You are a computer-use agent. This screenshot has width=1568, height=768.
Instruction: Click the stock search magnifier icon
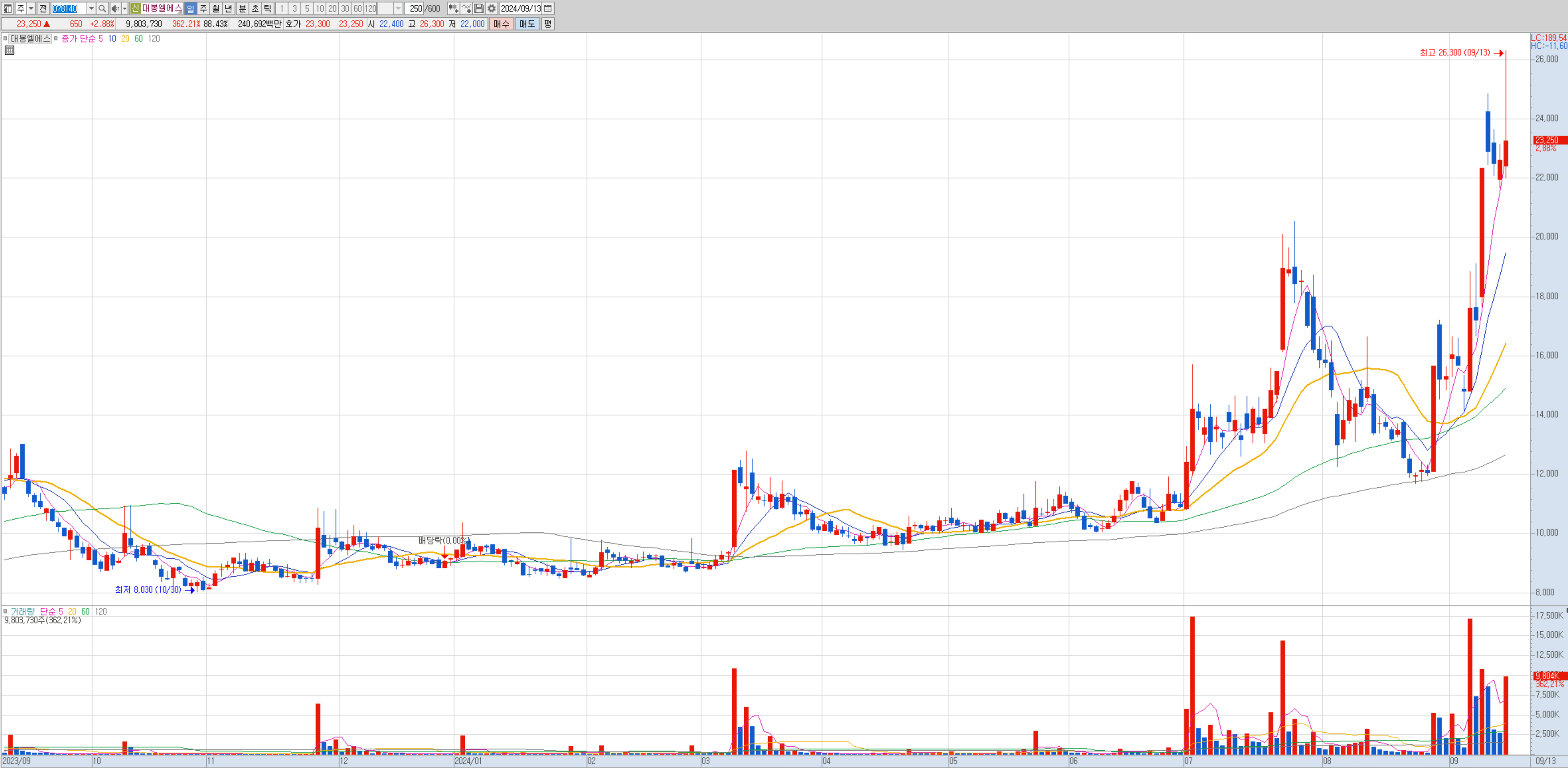tap(102, 8)
